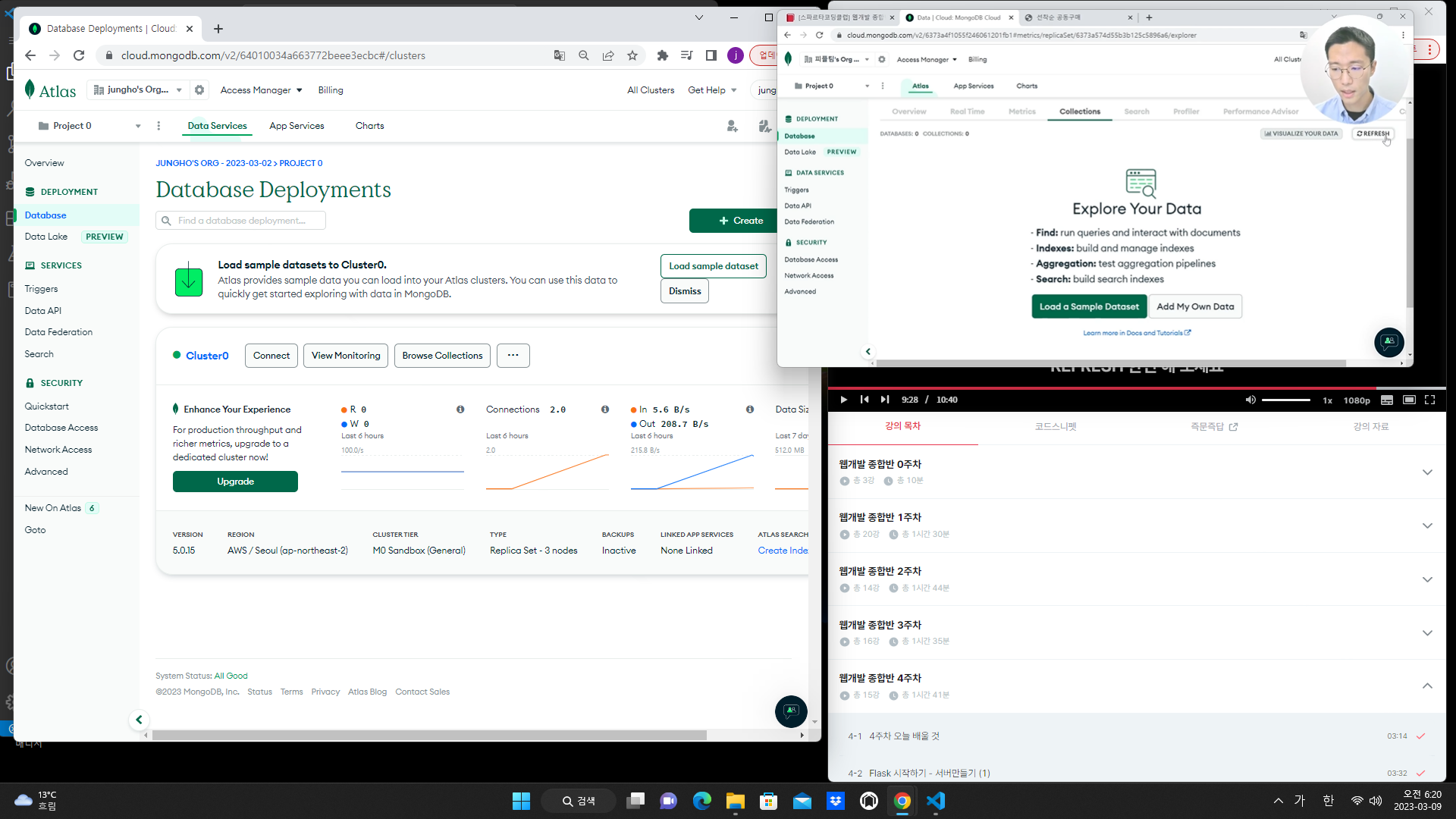This screenshot has height=819, width=1456.
Task: Bookmark the Atlas page with the star
Action: click(632, 55)
